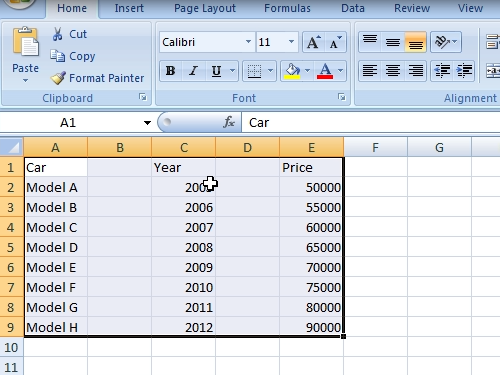The height and width of the screenshot is (375, 500).
Task: Switch to the Insert tab
Action: pyautogui.click(x=129, y=8)
